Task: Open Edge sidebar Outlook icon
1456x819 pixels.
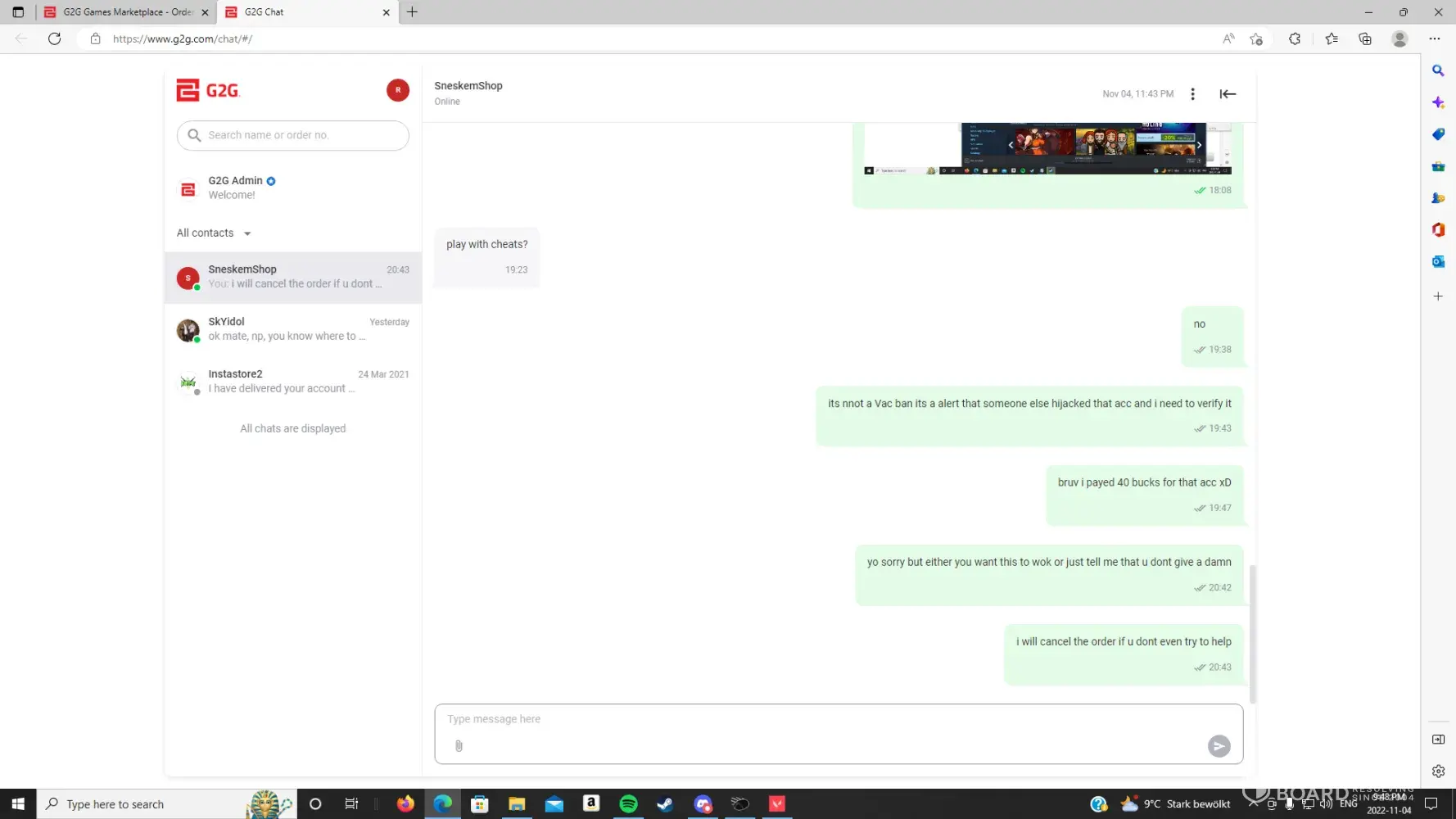Action: pyautogui.click(x=1438, y=262)
